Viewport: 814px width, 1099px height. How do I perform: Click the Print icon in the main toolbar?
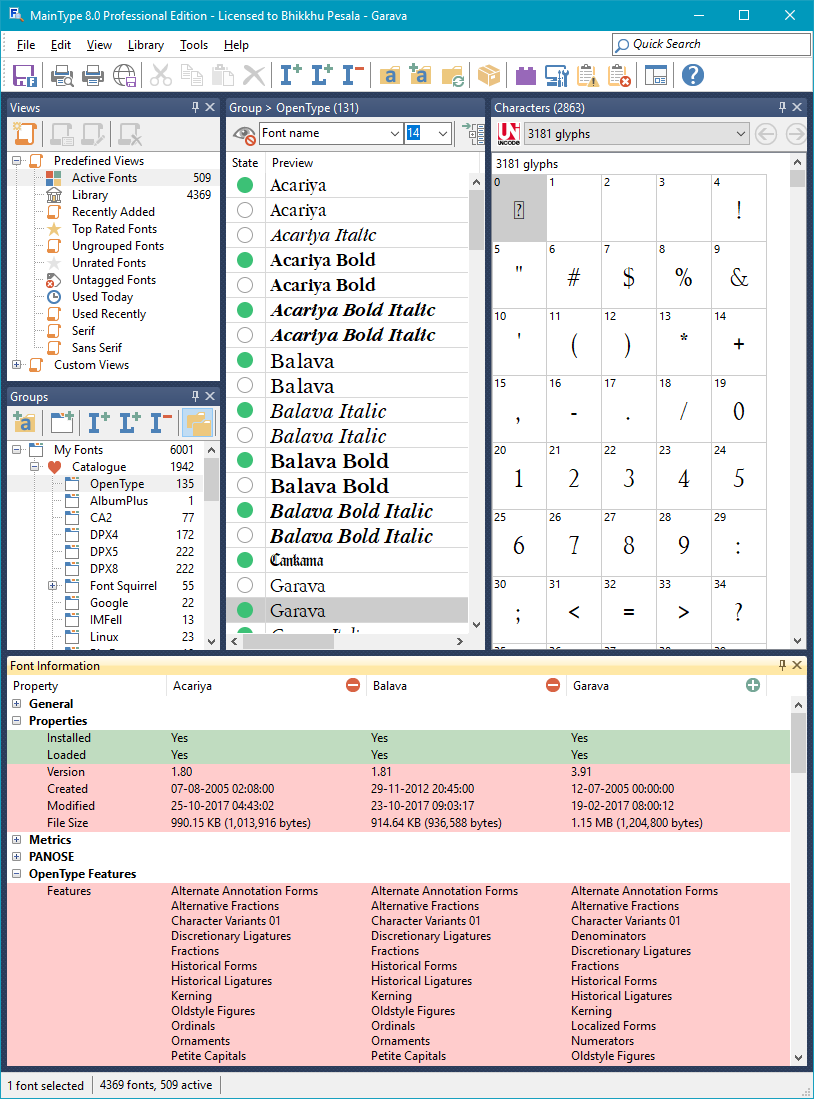[x=93, y=75]
